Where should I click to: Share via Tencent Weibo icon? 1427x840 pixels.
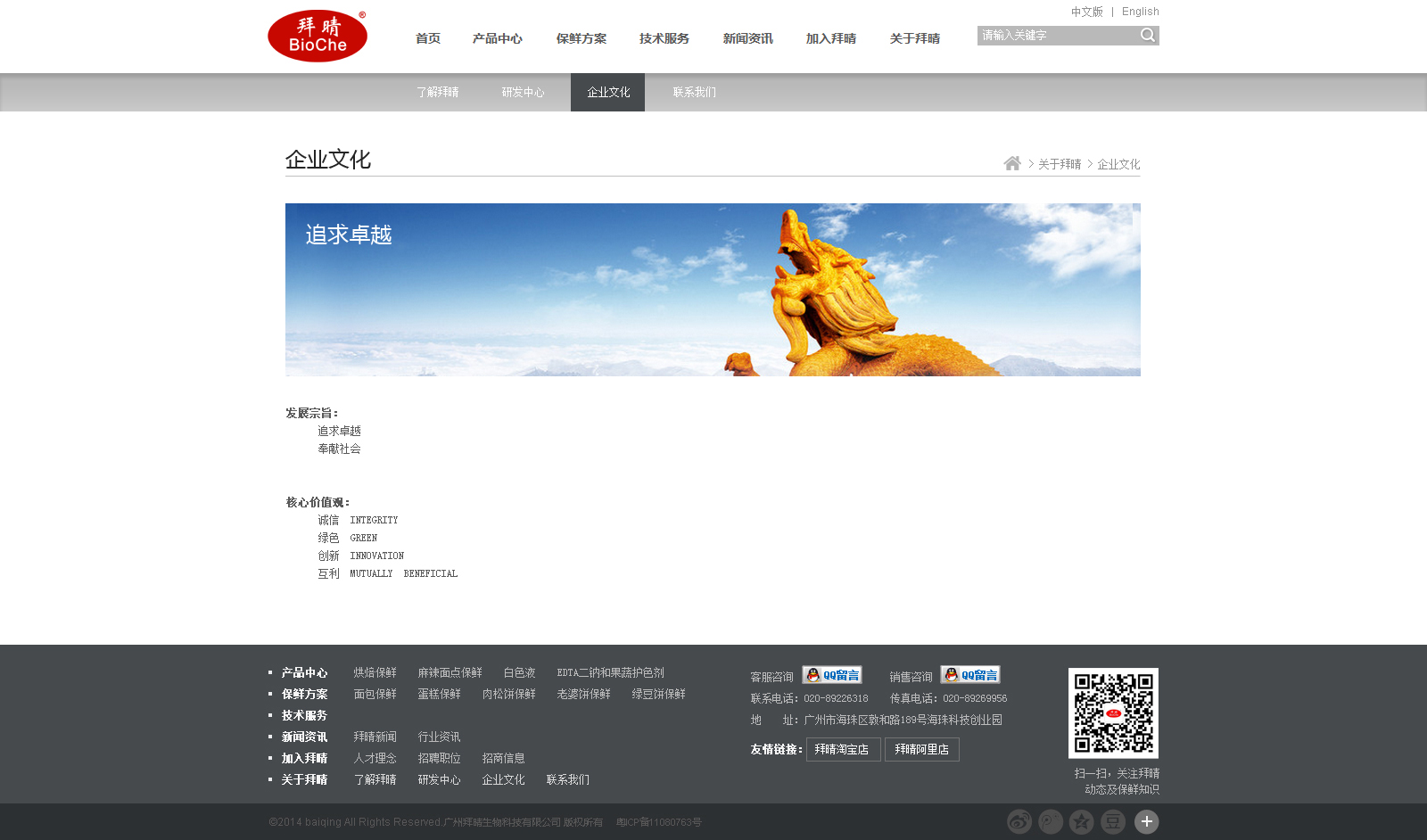click(1051, 821)
